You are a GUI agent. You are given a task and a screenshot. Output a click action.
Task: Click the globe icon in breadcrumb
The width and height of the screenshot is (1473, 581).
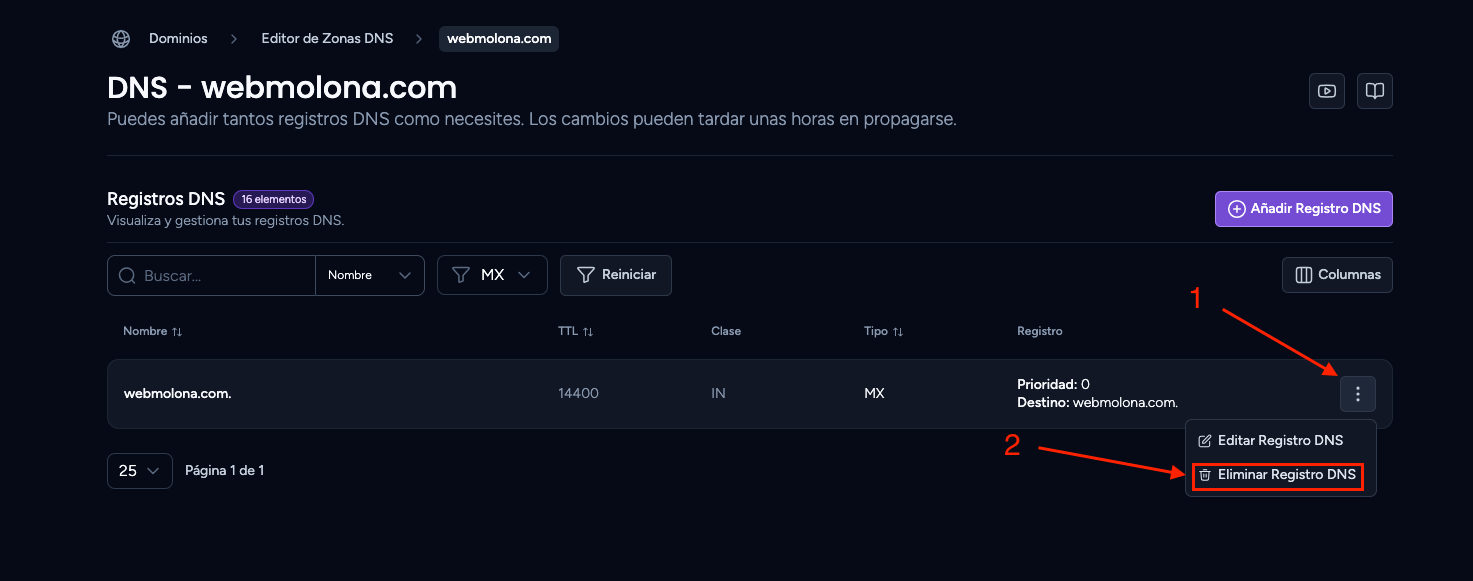click(121, 39)
